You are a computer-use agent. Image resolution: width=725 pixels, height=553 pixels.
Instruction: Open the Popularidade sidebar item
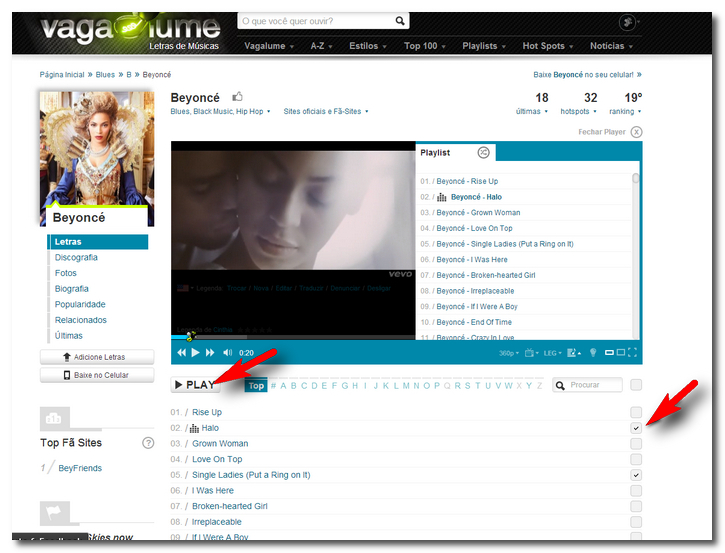click(x=80, y=305)
